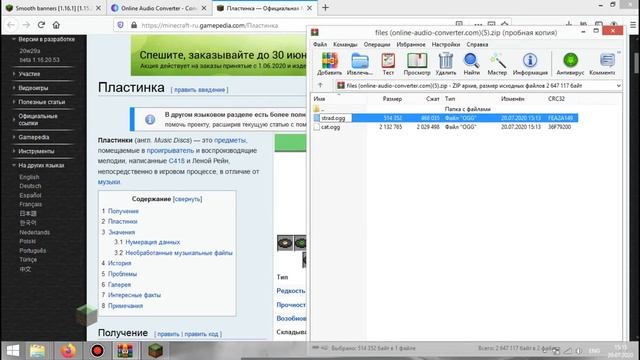
Task: Open the Мастер (Wizard) wand icon
Action: 497,64
